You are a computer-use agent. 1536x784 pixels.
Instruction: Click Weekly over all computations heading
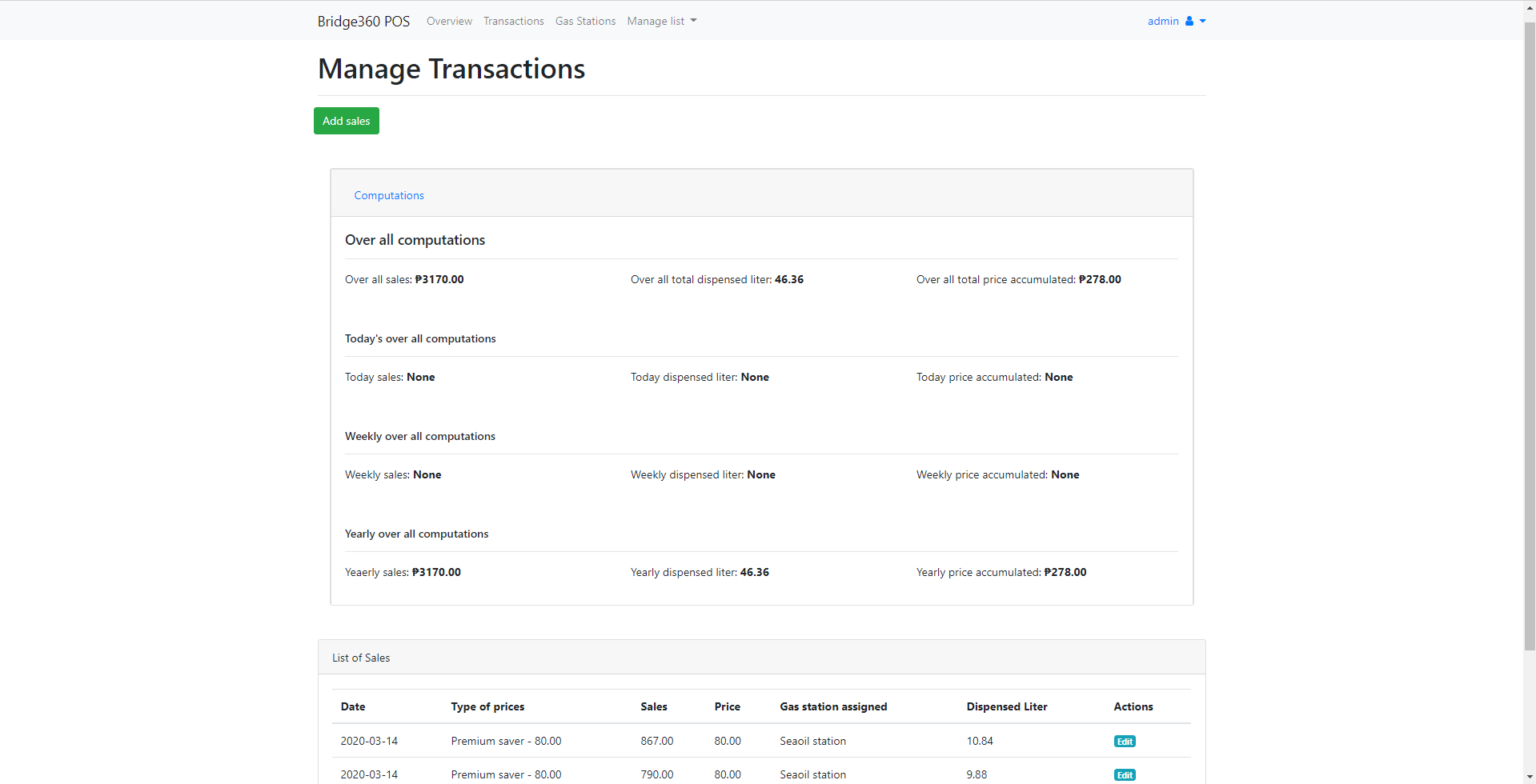(420, 436)
